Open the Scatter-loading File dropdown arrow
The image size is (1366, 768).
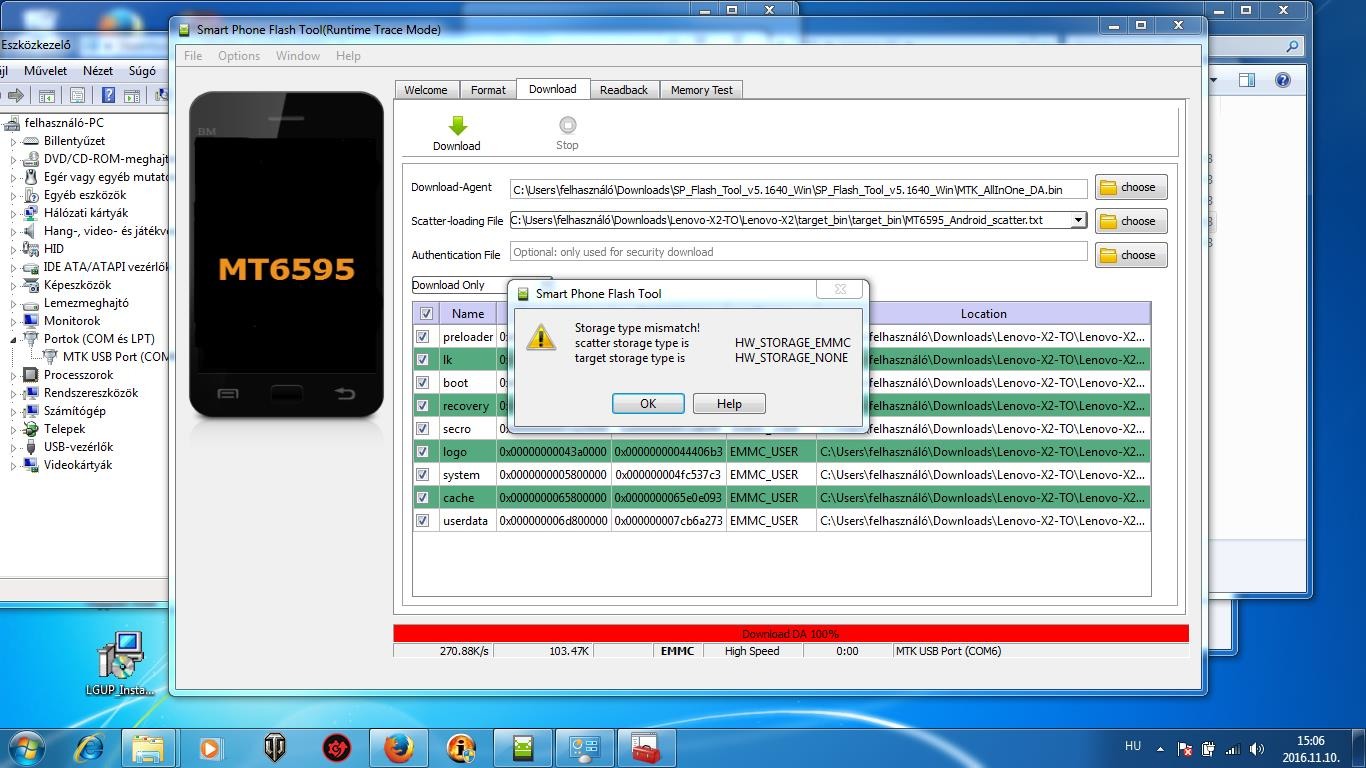coord(1078,220)
